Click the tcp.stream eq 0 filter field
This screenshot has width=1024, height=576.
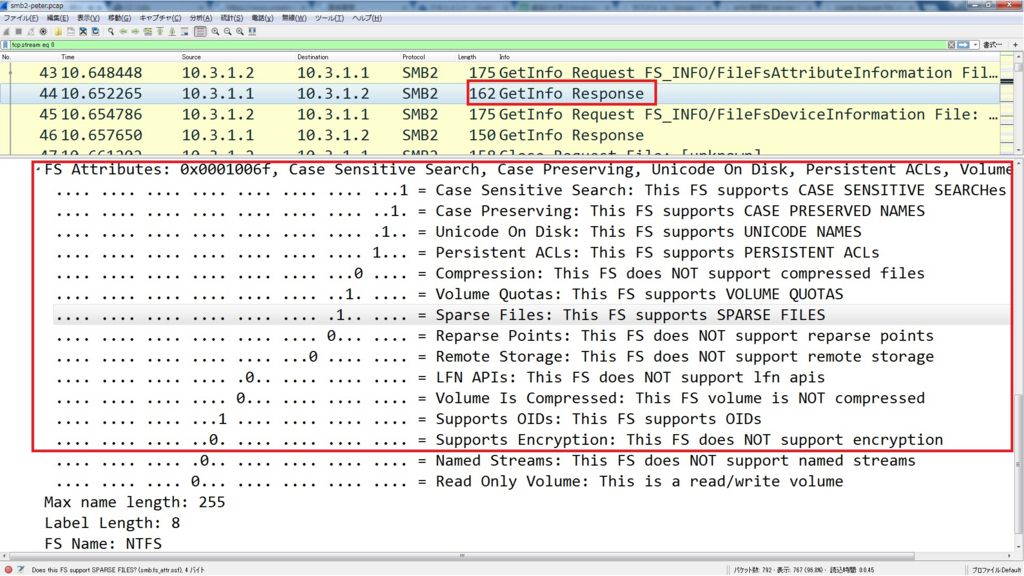pos(477,45)
